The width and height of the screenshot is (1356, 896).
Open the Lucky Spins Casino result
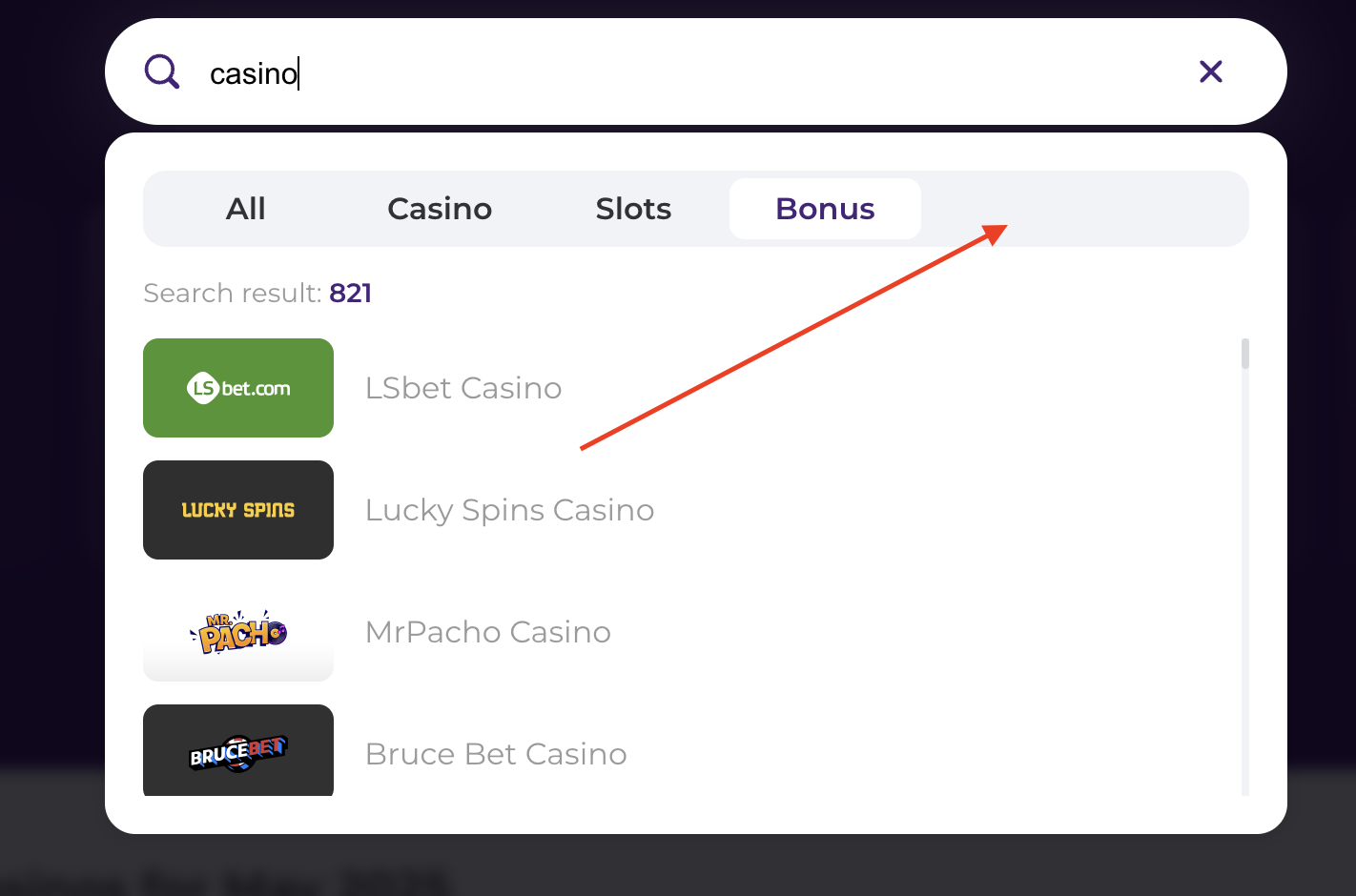(509, 510)
